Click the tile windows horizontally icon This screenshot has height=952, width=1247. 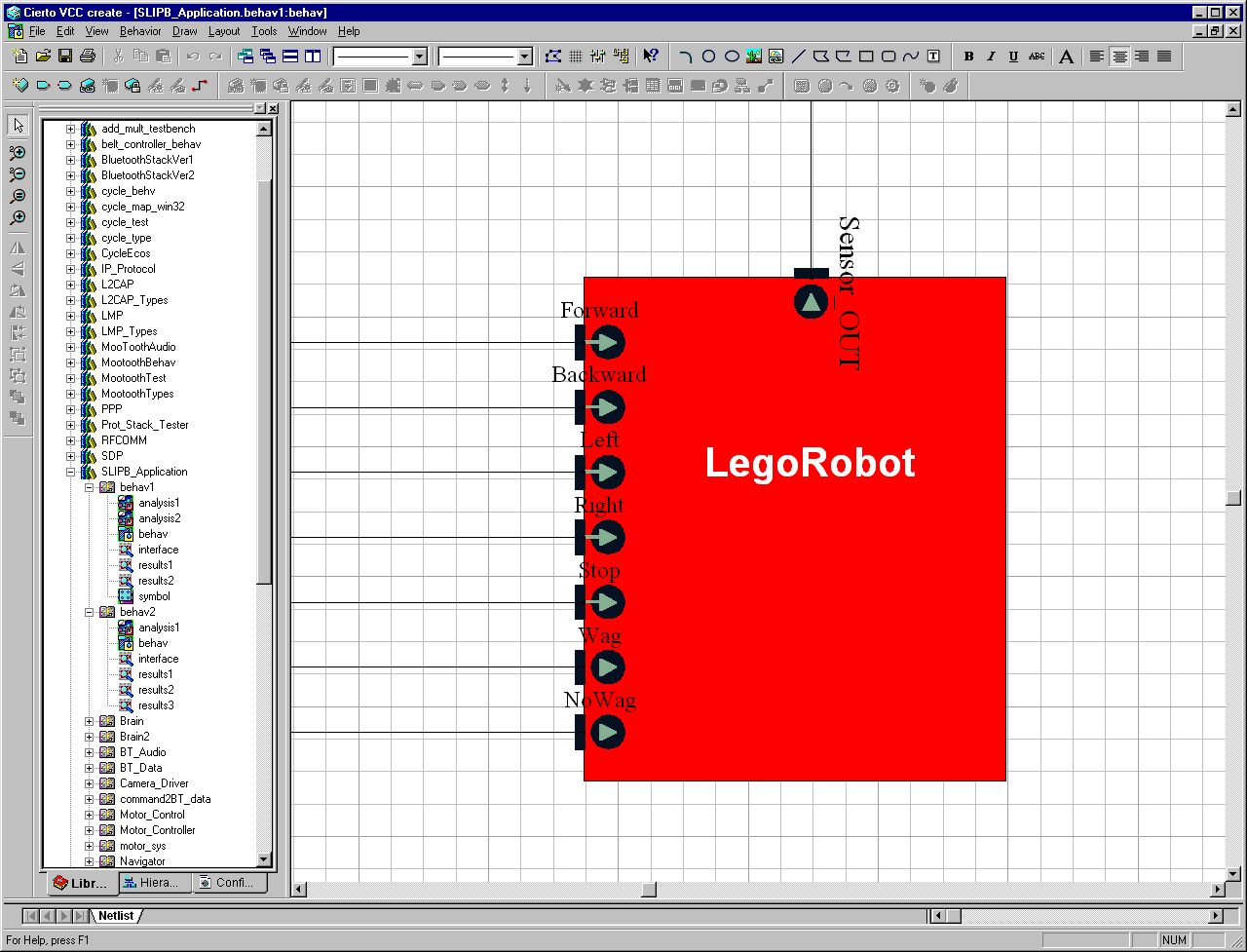[290, 57]
